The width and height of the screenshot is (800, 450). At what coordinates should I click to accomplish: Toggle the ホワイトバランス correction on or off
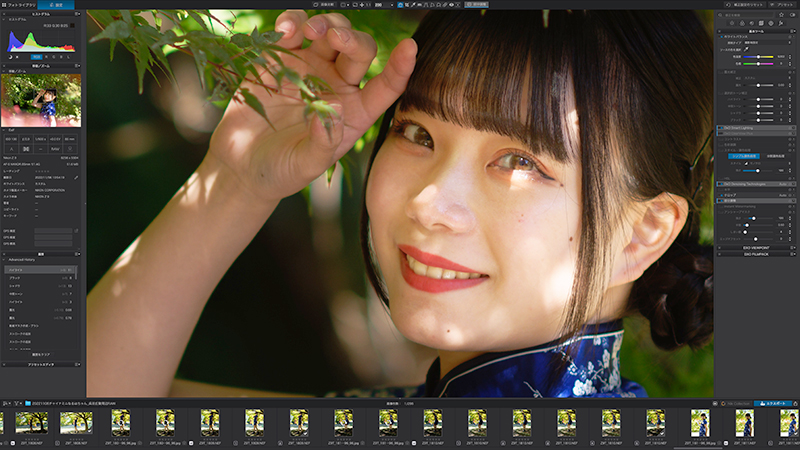722,37
